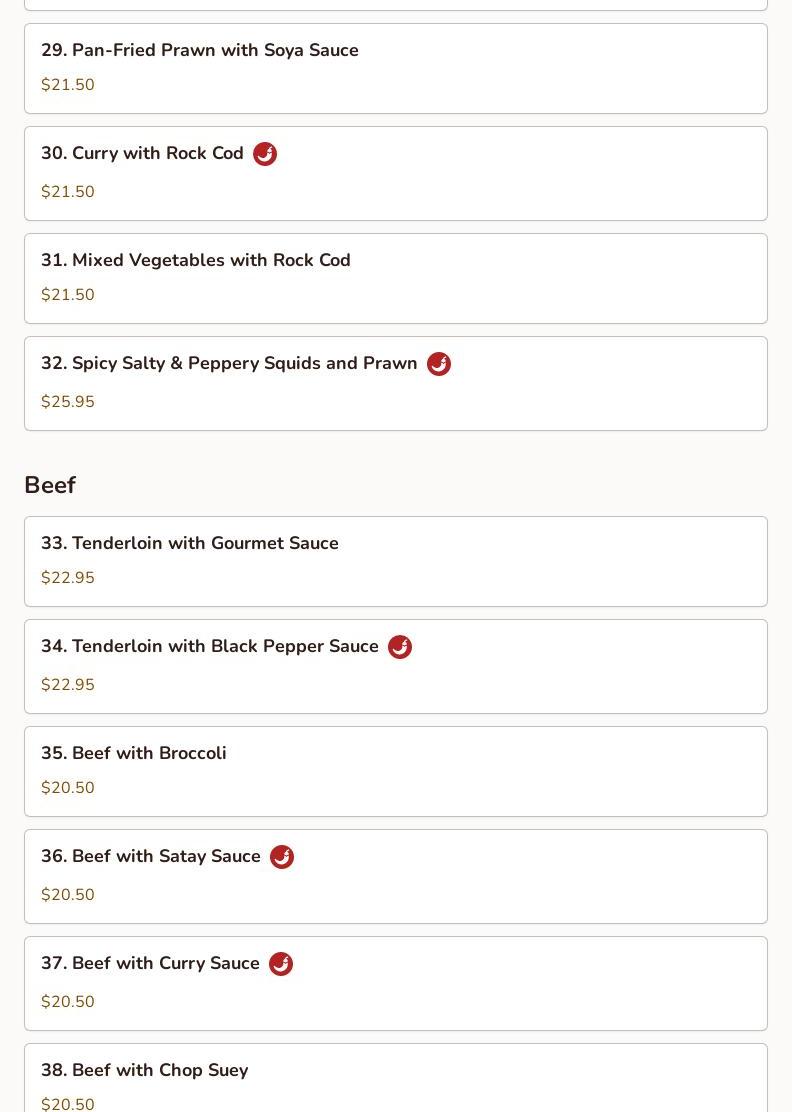
Task: Select 30. Curry with Rock Cod card
Action: 396,174
